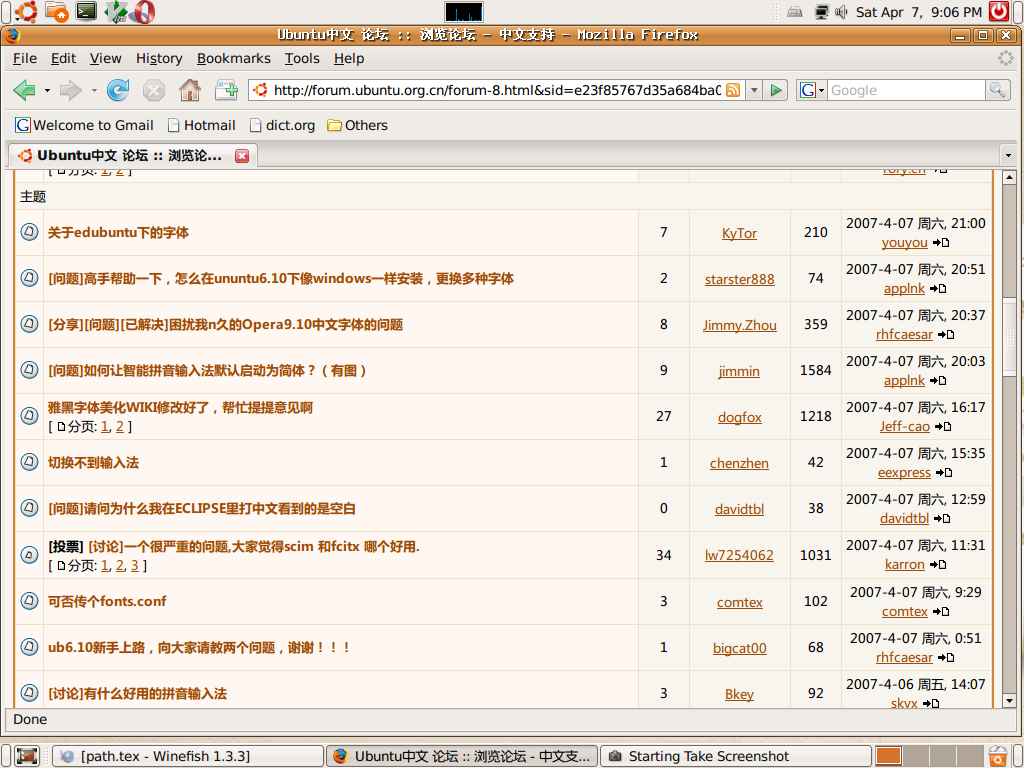The width and height of the screenshot is (1024, 768).
Task: Click topic icon beside 可否传个fonts.conf
Action: pyautogui.click(x=29, y=601)
